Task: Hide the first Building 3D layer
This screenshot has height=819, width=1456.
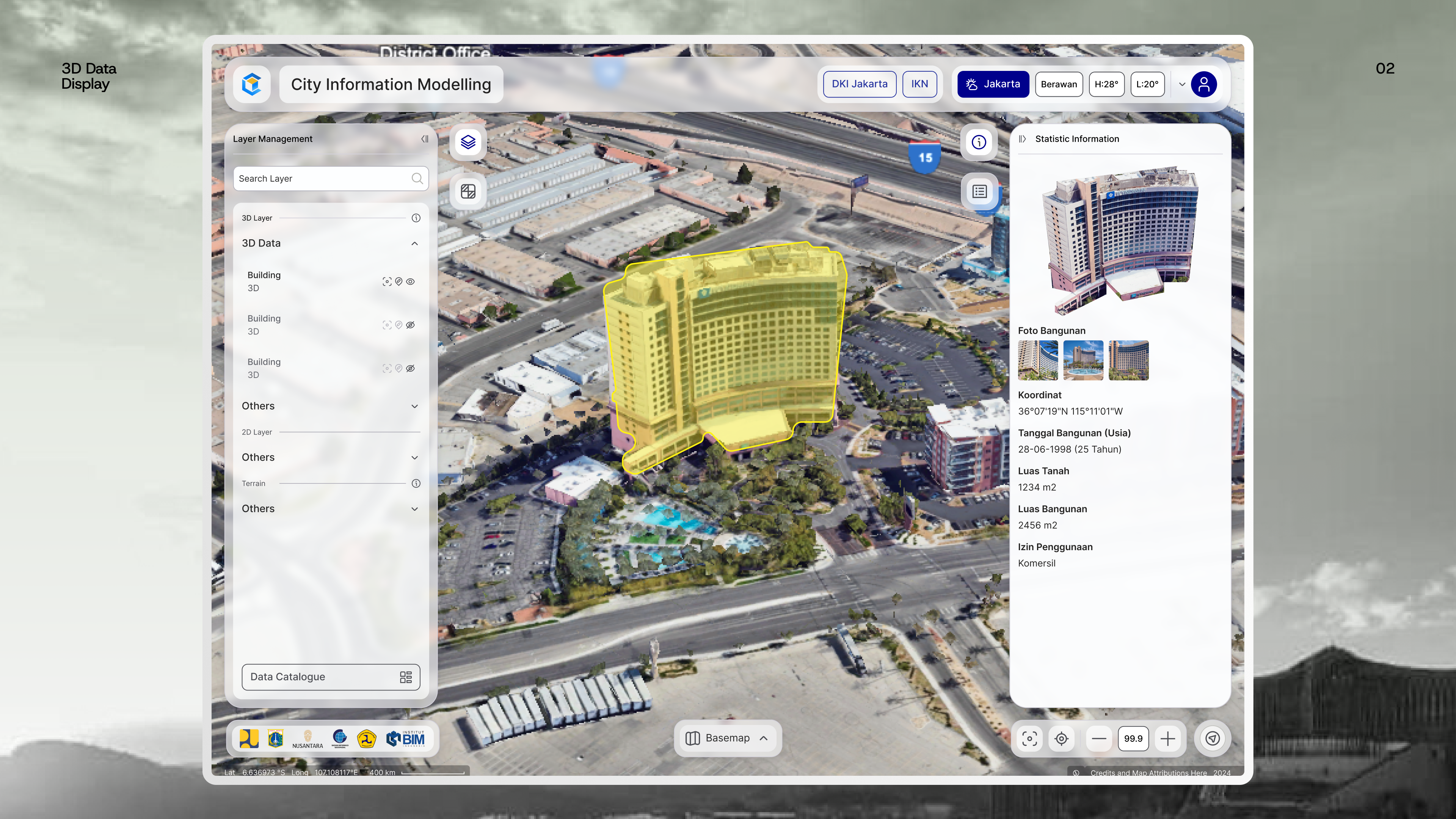Action: [410, 281]
